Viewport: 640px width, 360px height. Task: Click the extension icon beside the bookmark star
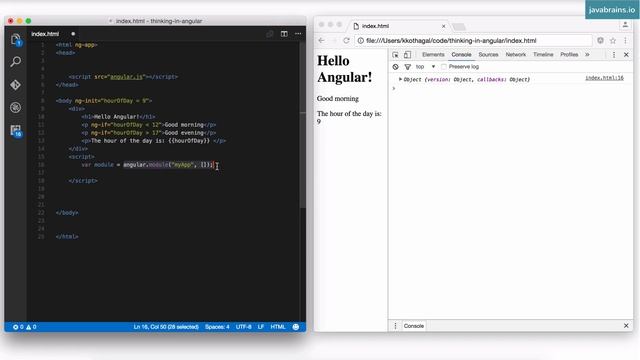click(x=600, y=40)
